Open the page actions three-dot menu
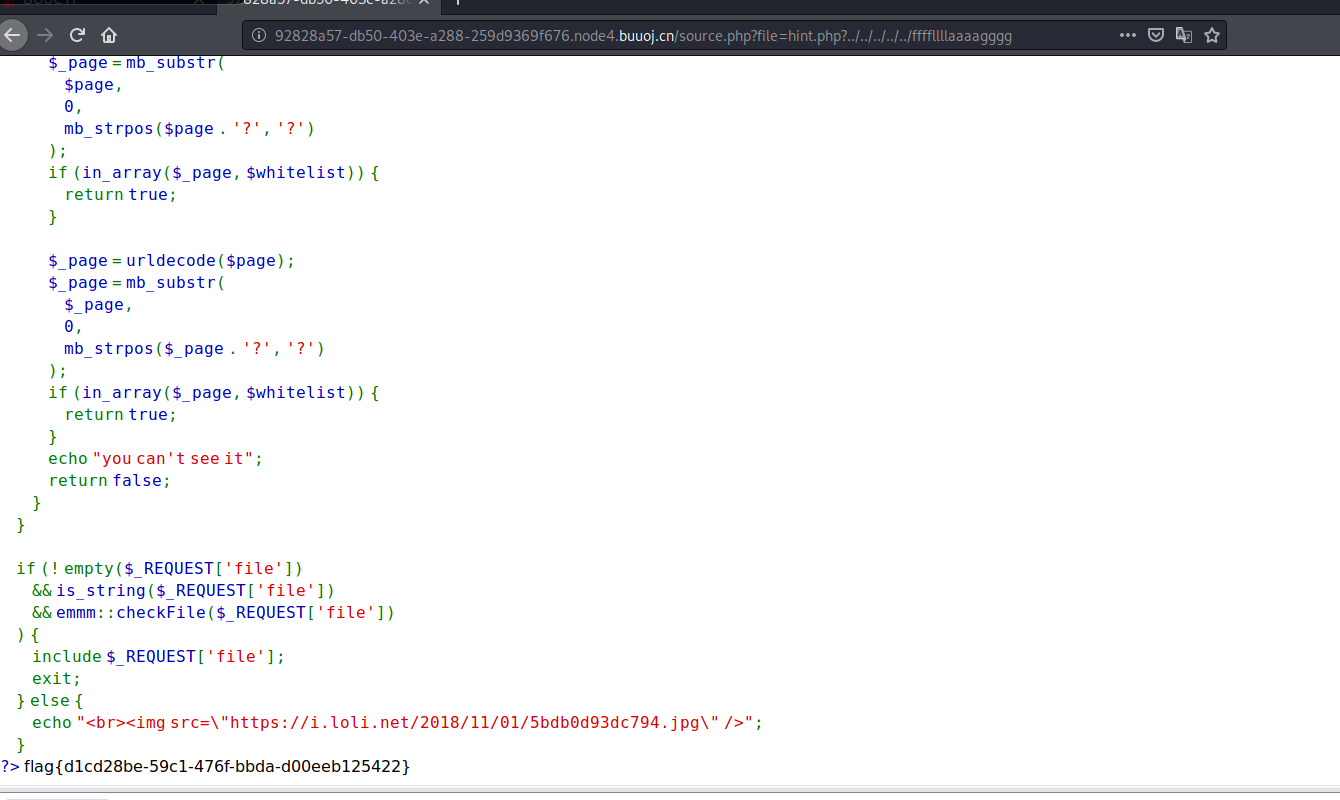 pos(1128,35)
